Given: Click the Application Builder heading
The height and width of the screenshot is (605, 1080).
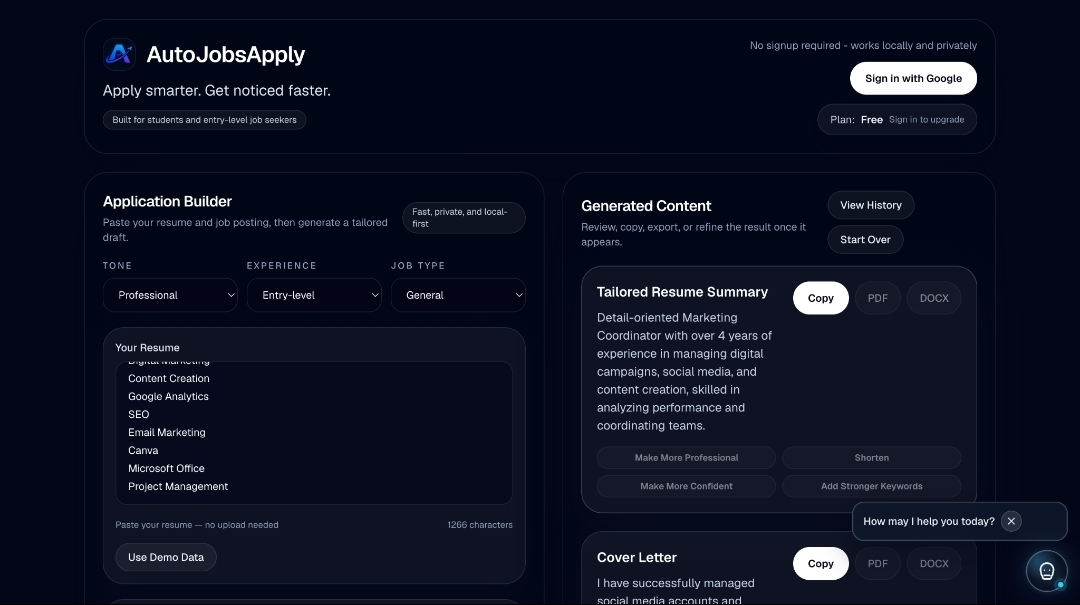Looking at the screenshot, I should [x=167, y=201].
